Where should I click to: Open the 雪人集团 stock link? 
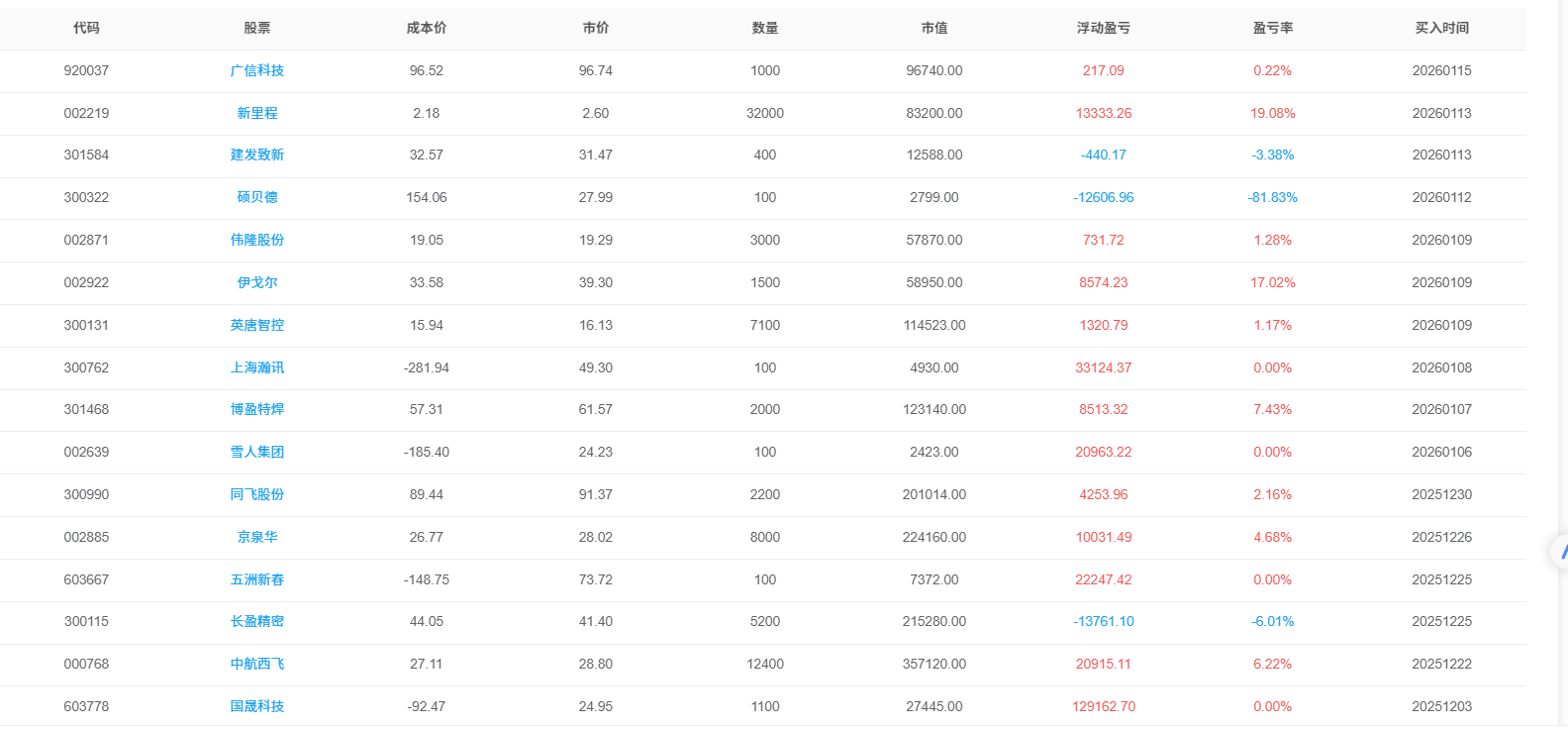click(257, 452)
